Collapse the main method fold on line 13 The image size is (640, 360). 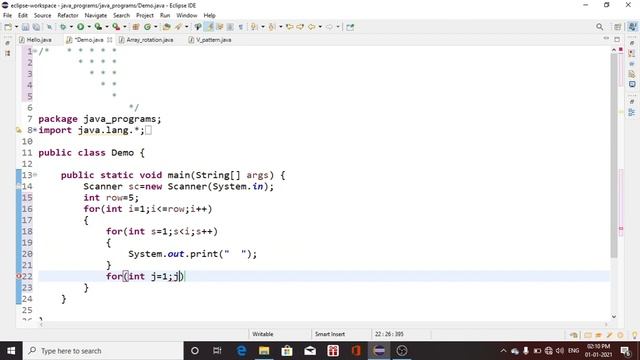35,175
